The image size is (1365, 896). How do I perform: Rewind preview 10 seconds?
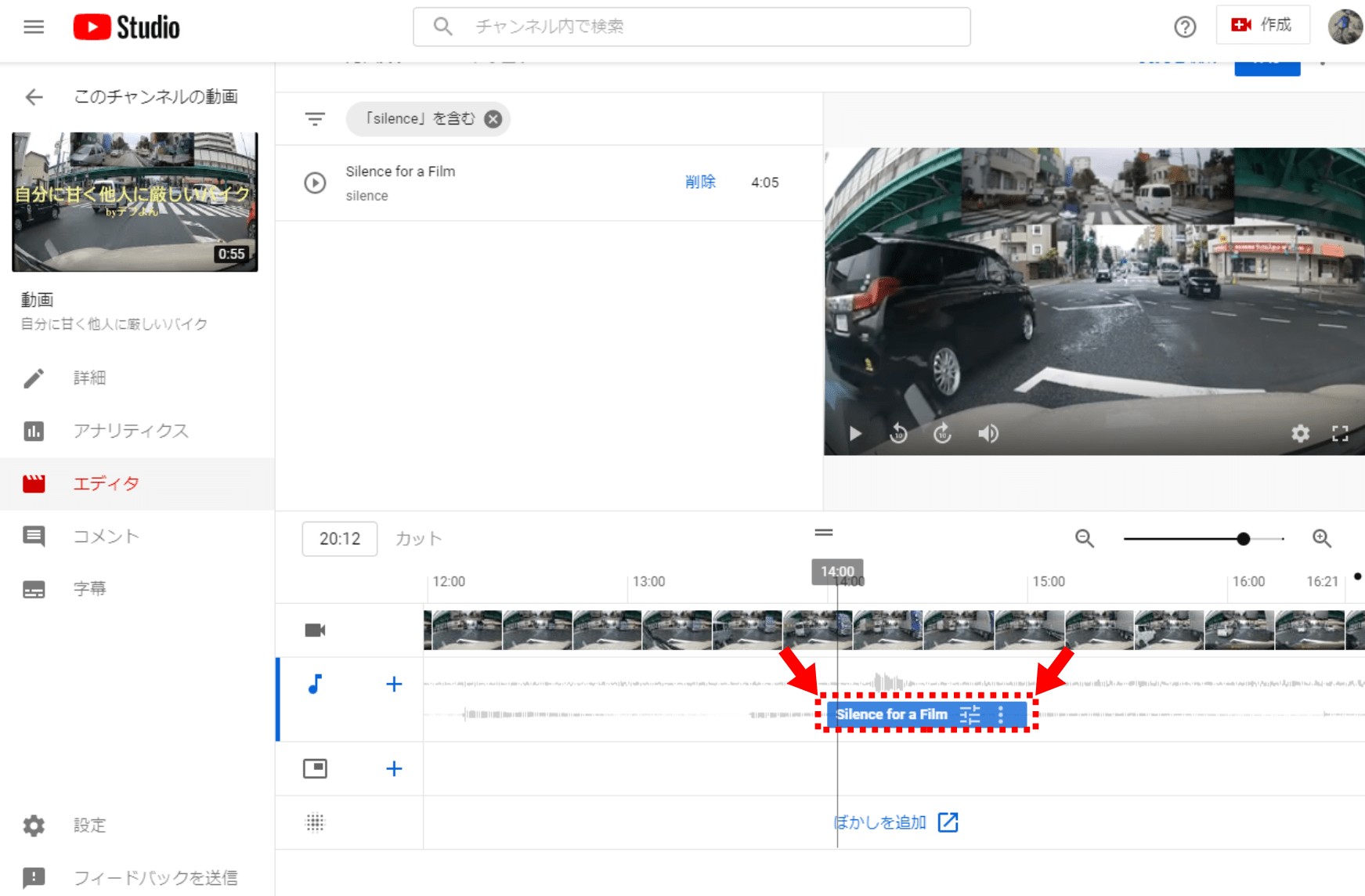898,433
